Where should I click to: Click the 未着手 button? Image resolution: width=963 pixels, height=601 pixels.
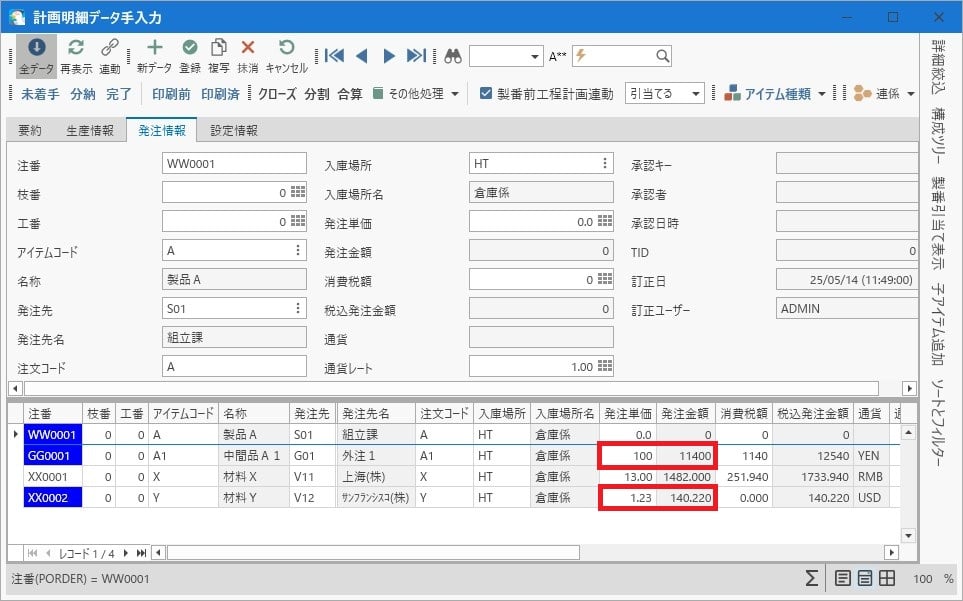[40, 93]
